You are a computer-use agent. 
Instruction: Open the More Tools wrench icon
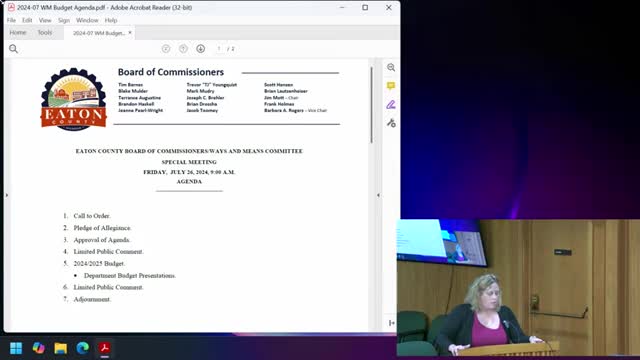point(391,123)
